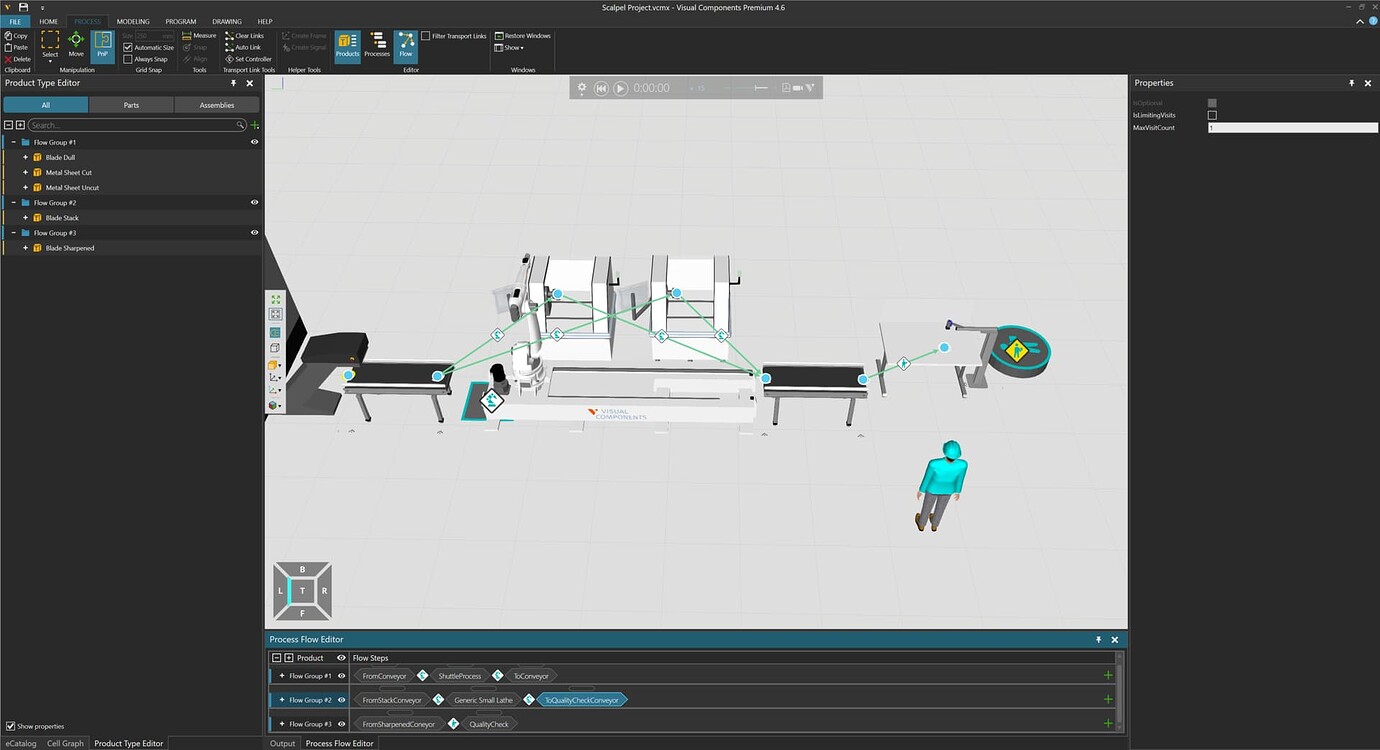Click the Product Type Editor search field

130,124
